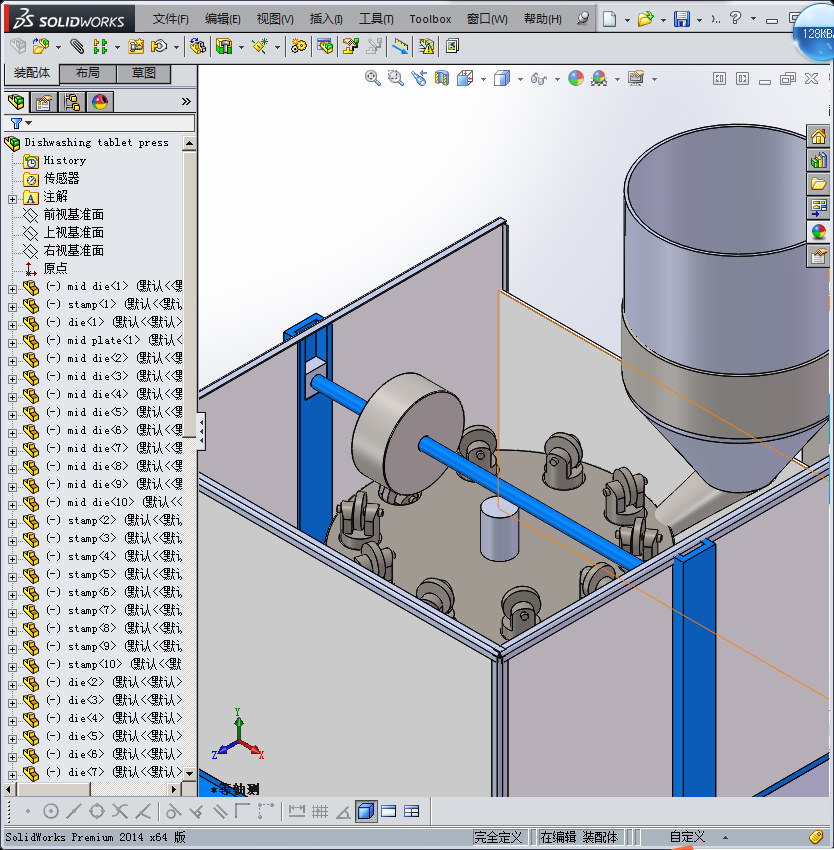The height and width of the screenshot is (850, 834).
Task: Click 自定义 in the status bar
Action: tap(687, 837)
